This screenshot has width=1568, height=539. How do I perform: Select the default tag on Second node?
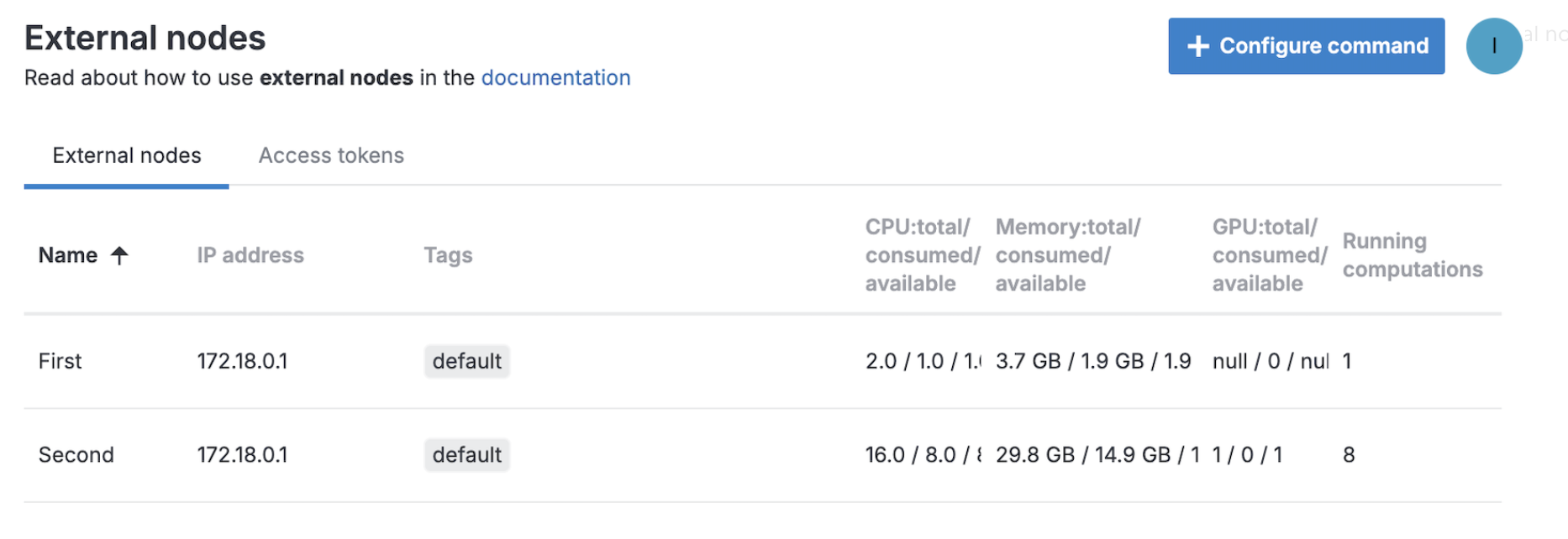(466, 454)
